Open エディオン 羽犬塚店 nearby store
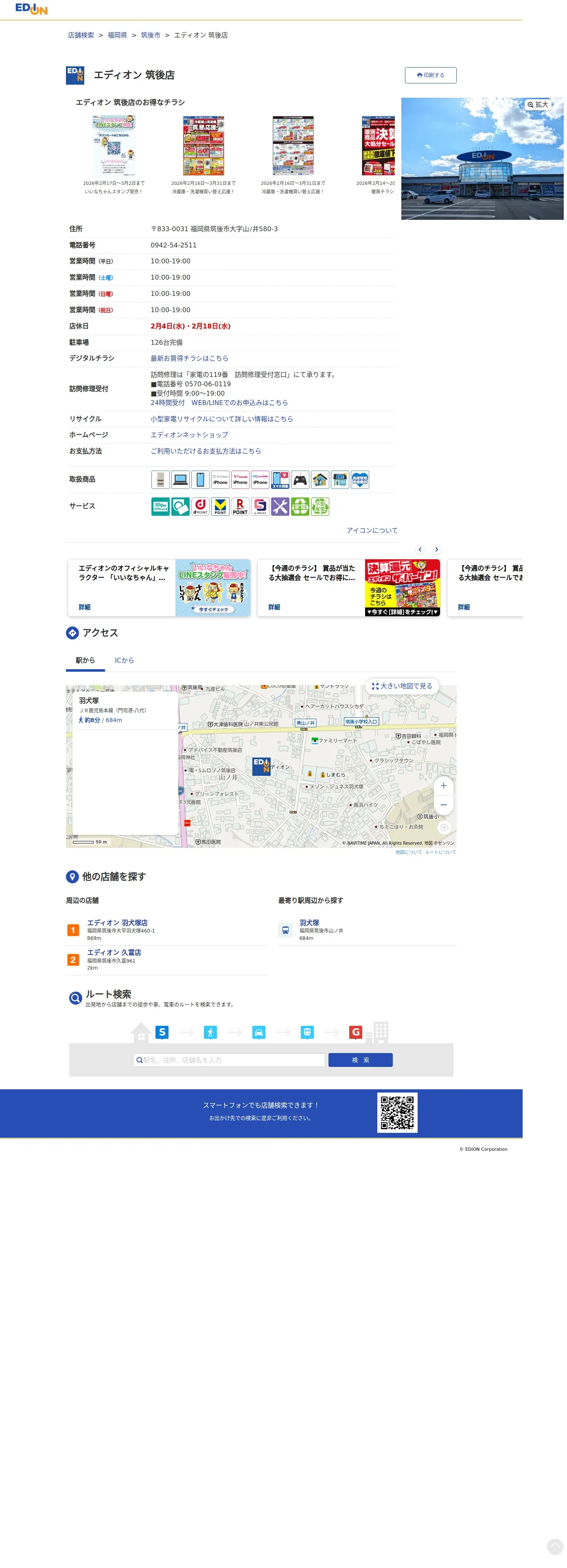Screen dimensions: 567x1568 pos(117,923)
